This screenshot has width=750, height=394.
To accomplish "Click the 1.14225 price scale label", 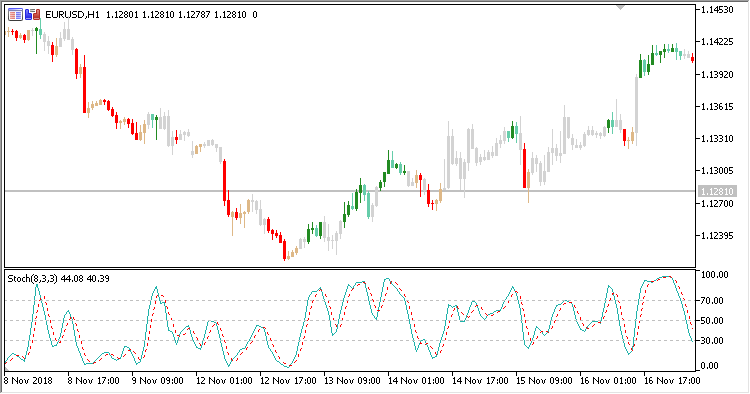I will click(x=717, y=42).
